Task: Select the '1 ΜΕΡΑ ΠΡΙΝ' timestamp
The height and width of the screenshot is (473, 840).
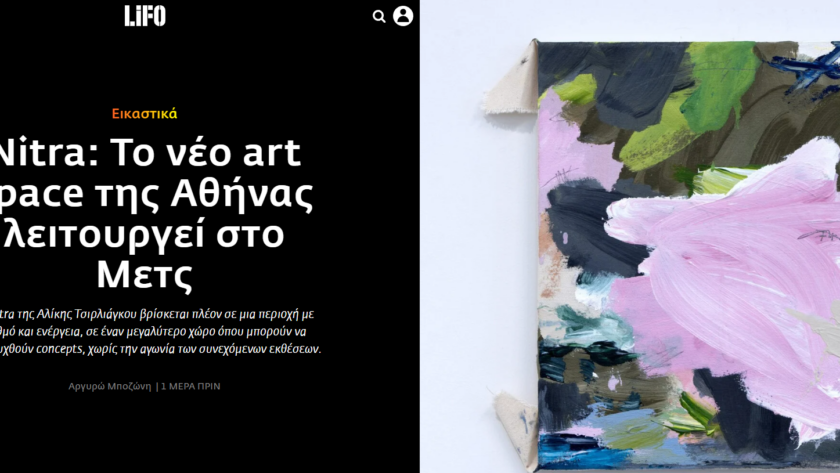Action: point(191,386)
